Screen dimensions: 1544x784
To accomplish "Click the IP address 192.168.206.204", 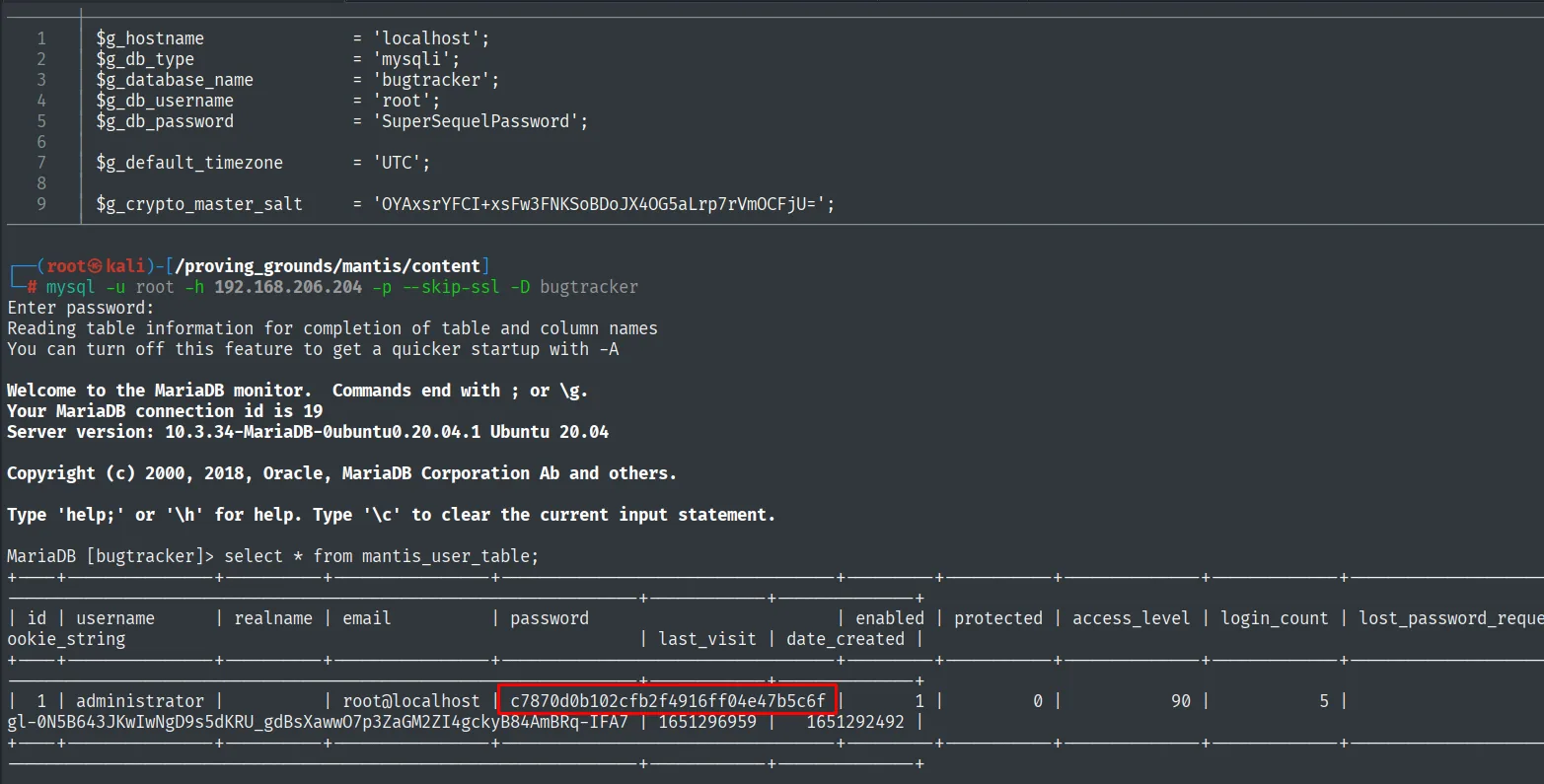I will [x=288, y=287].
